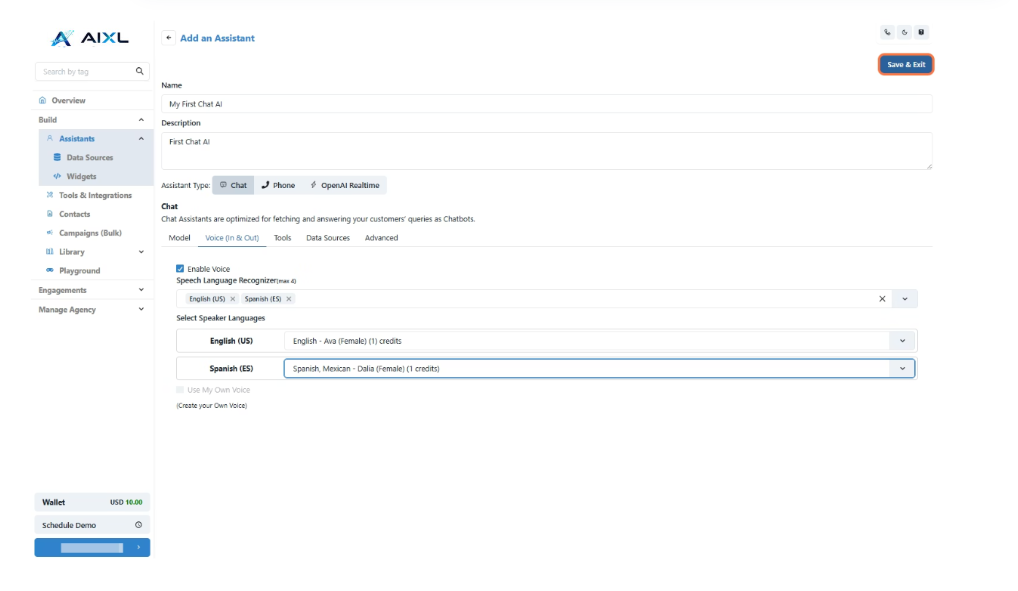The image size is (1018, 591).
Task: Click the Save & Exit button
Action: [906, 65]
